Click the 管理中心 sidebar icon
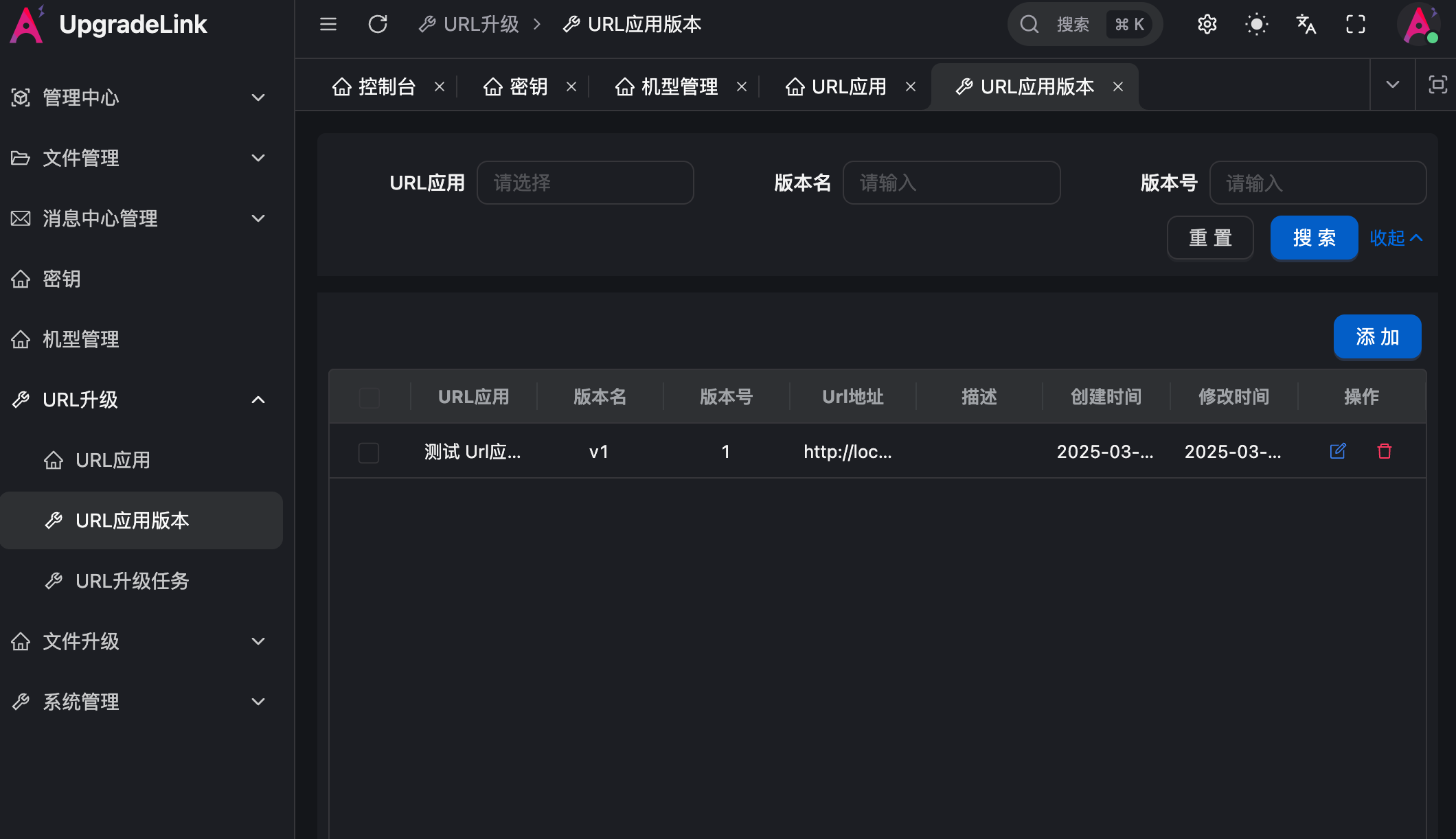1456x839 pixels. pyautogui.click(x=21, y=97)
